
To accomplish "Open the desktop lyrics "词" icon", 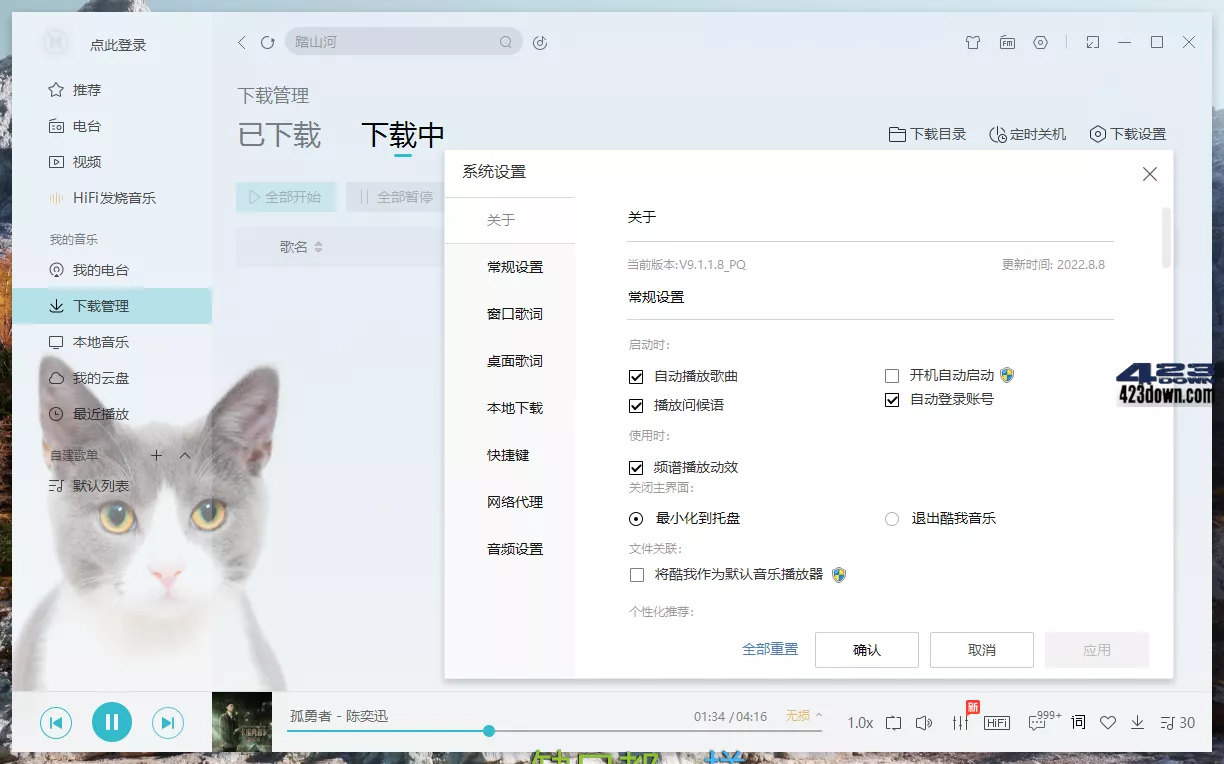I will pos(1078,722).
